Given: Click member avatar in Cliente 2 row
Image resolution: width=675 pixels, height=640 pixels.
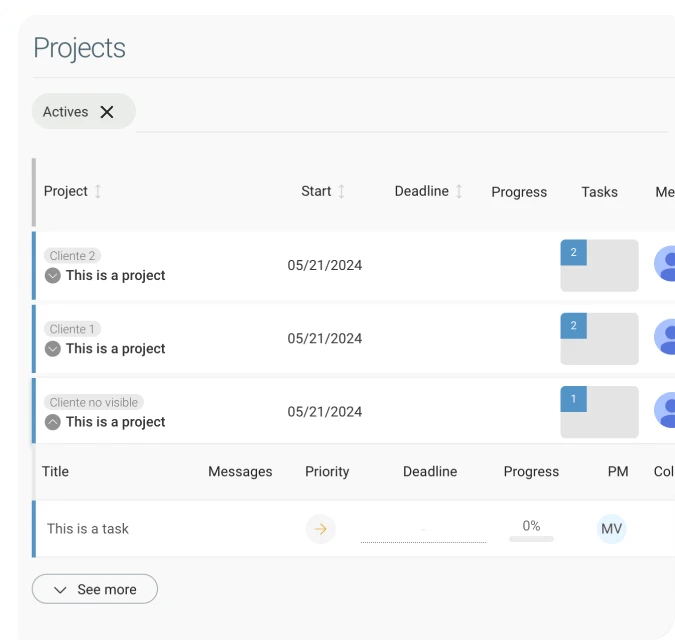Looking at the screenshot, I should pyautogui.click(x=665, y=263).
